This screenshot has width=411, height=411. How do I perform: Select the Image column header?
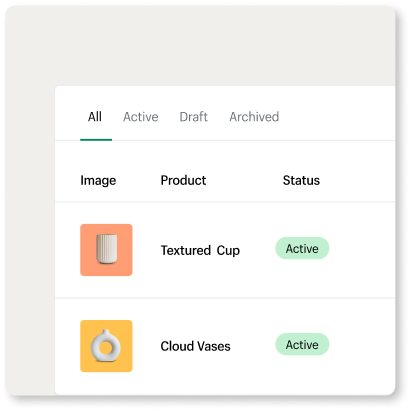pyautogui.click(x=98, y=180)
